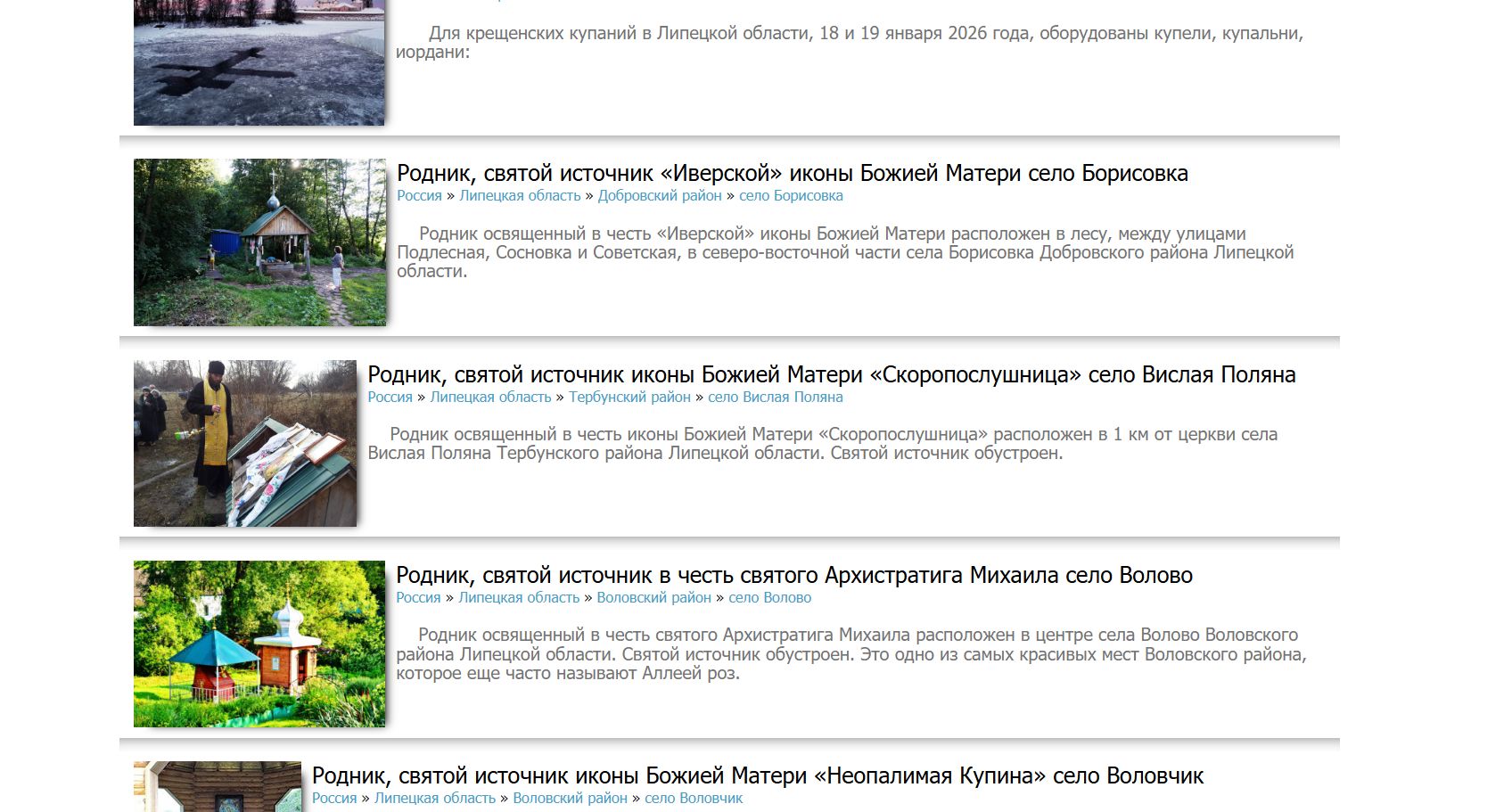Click the thumbnail showing the priest at Вислая Поляна spring
This screenshot has height=812, width=1512.
click(x=245, y=442)
